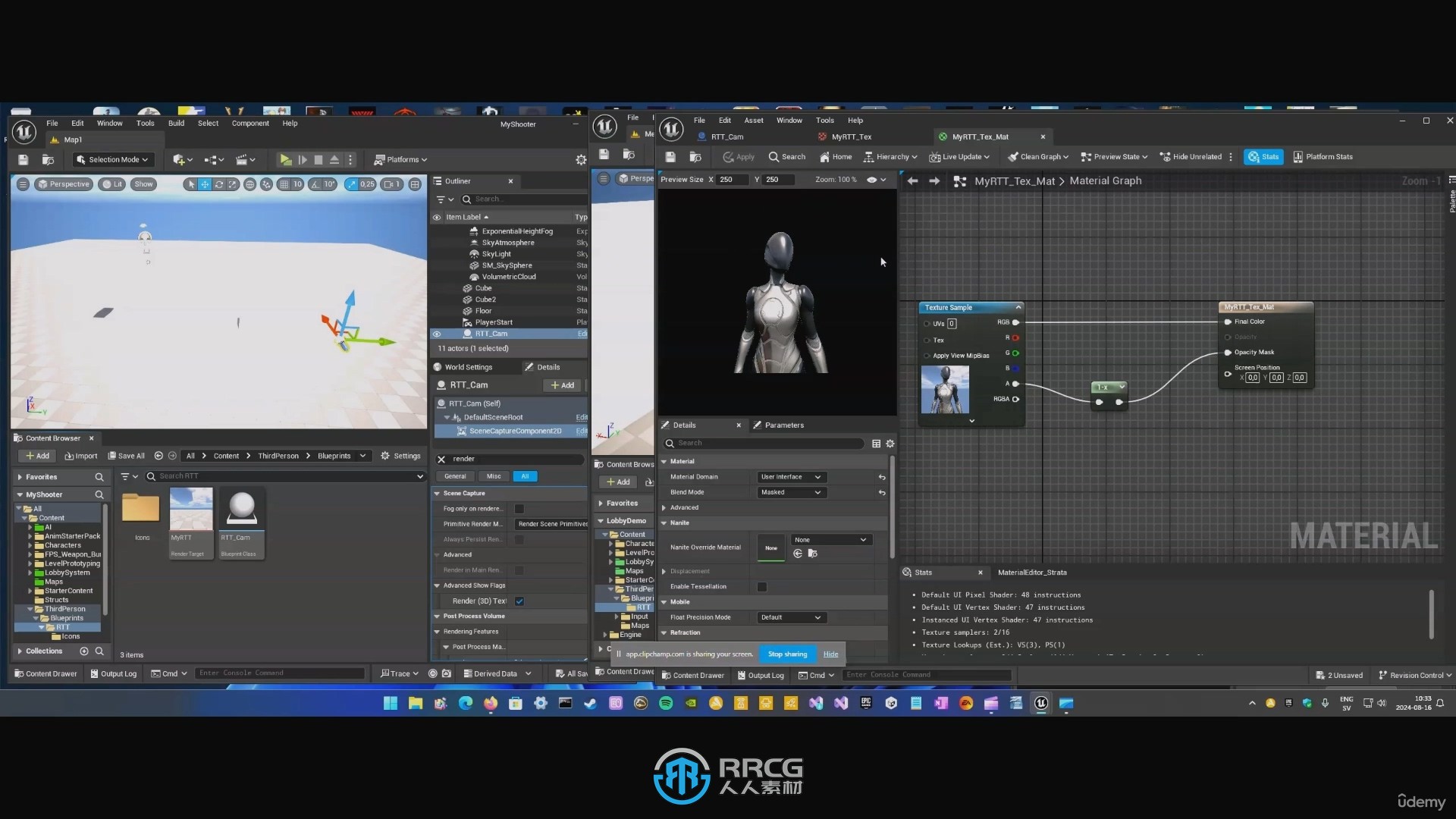Viewport: 1456px width, 819px height.
Task: Open Spotify from the Windows taskbar
Action: click(666, 703)
